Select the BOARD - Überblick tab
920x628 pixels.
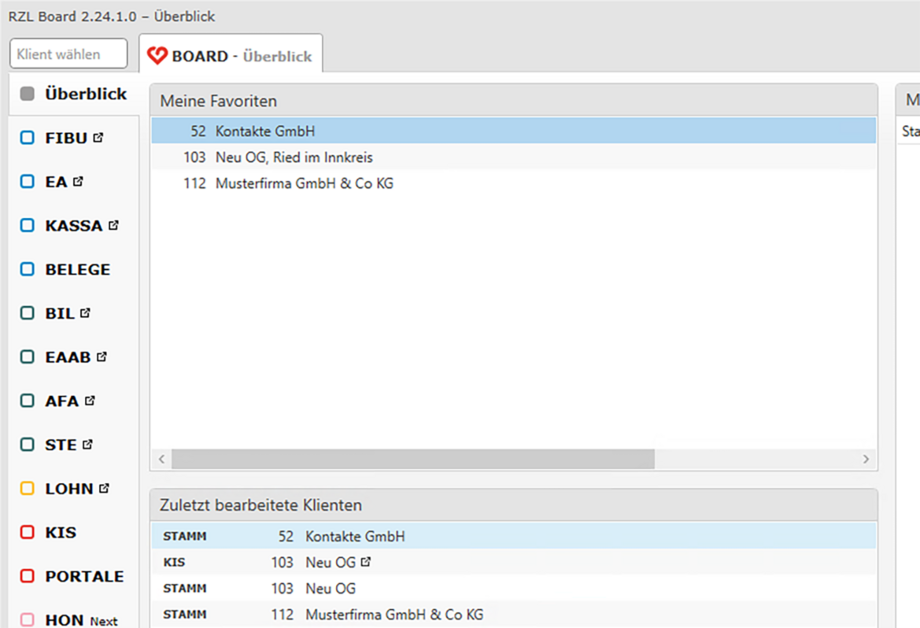click(231, 54)
